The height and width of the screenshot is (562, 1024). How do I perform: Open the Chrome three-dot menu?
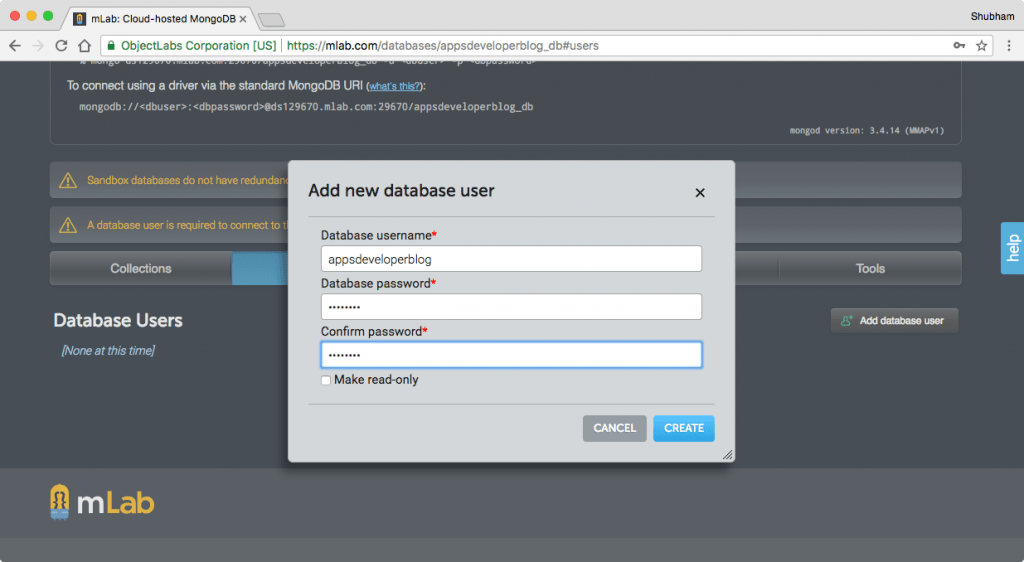tap(1008, 46)
